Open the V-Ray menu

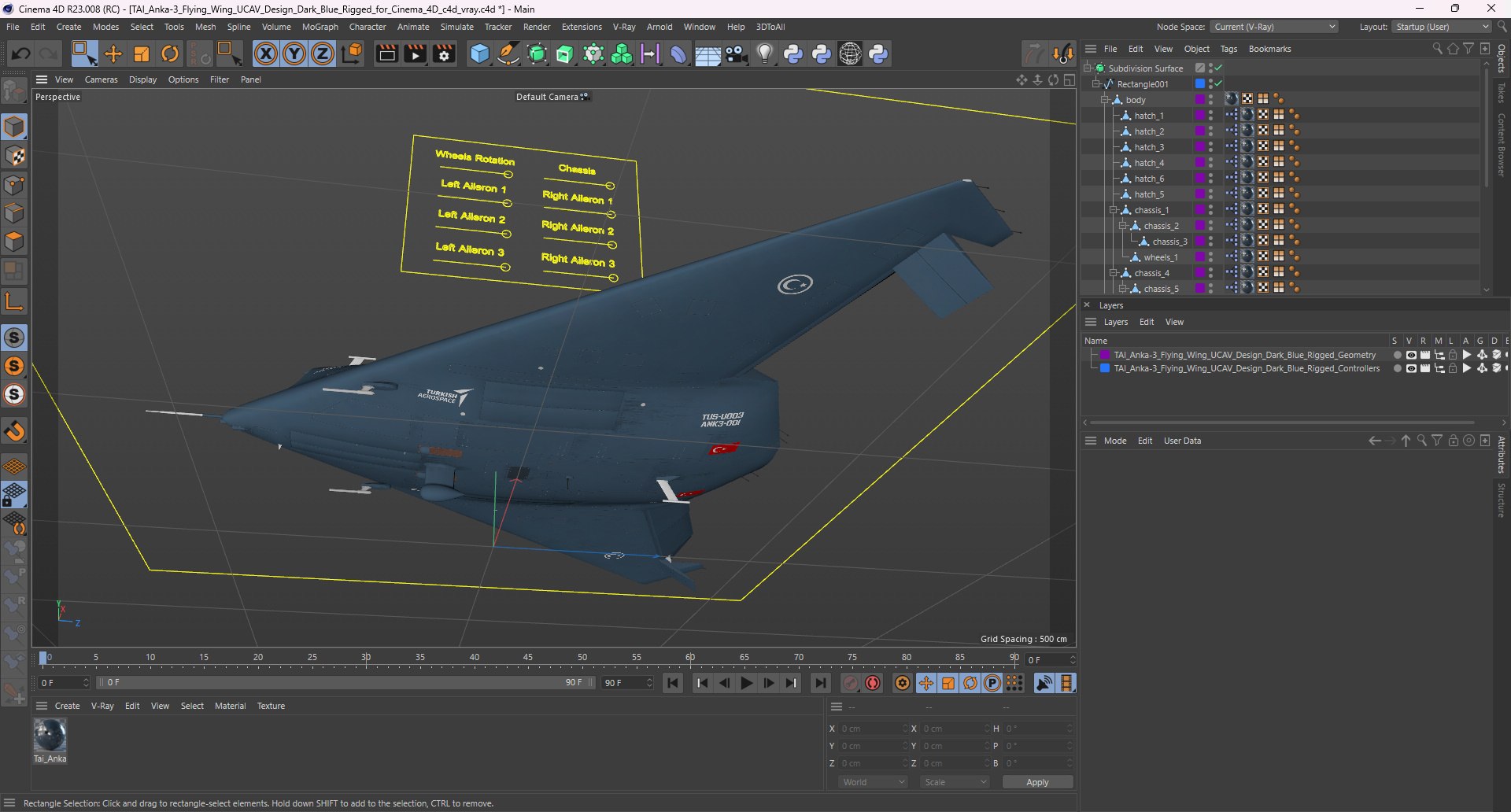point(624,27)
